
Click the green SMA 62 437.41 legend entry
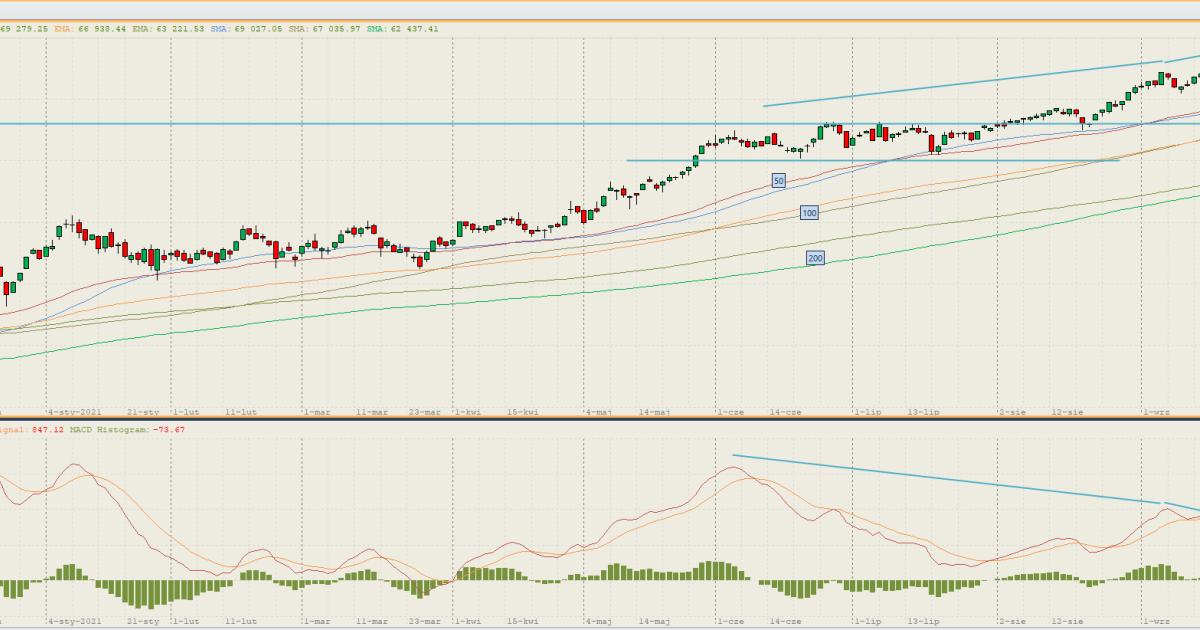click(402, 29)
